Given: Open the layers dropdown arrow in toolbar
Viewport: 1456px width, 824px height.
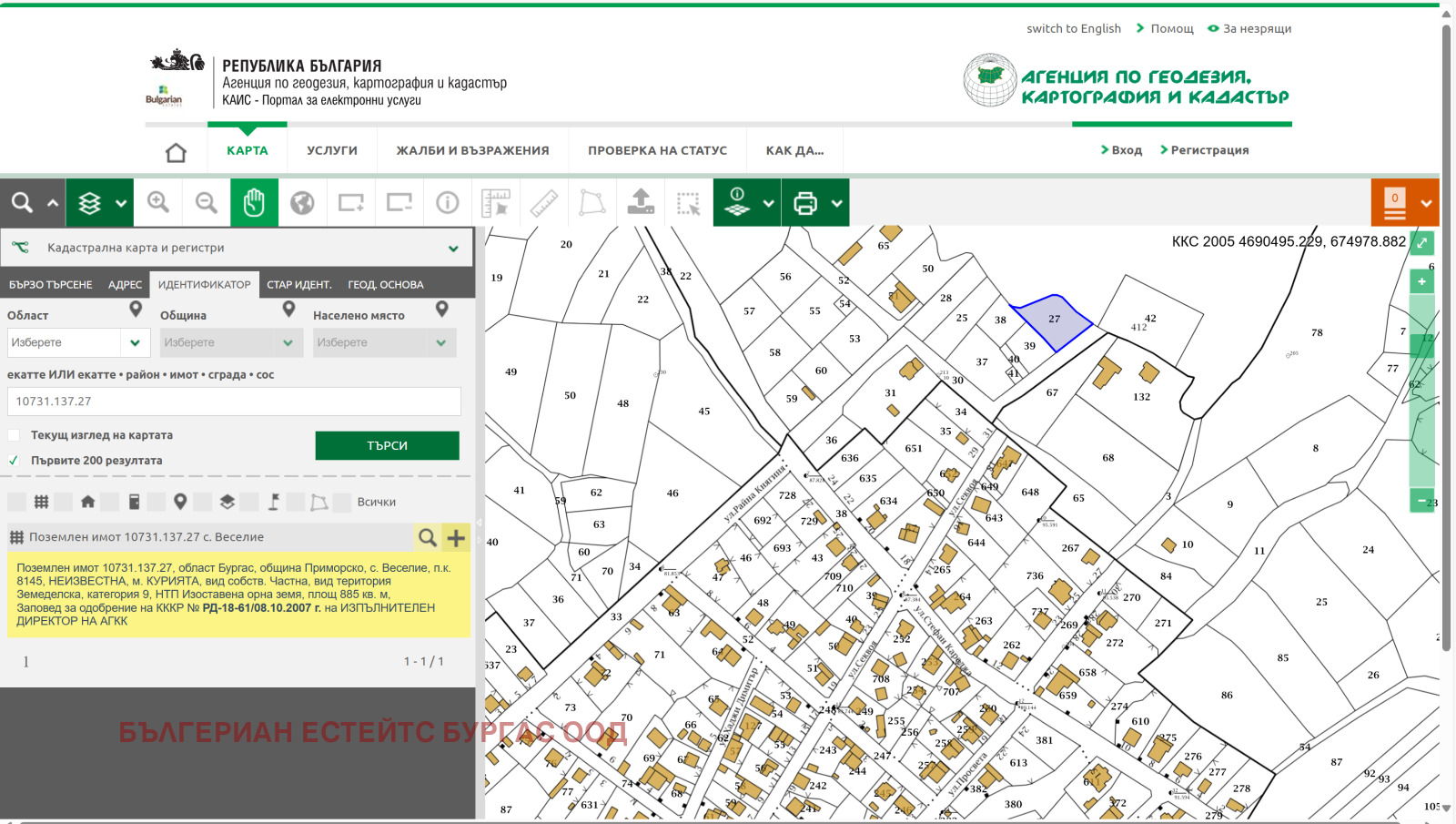Looking at the screenshot, I should [x=121, y=203].
